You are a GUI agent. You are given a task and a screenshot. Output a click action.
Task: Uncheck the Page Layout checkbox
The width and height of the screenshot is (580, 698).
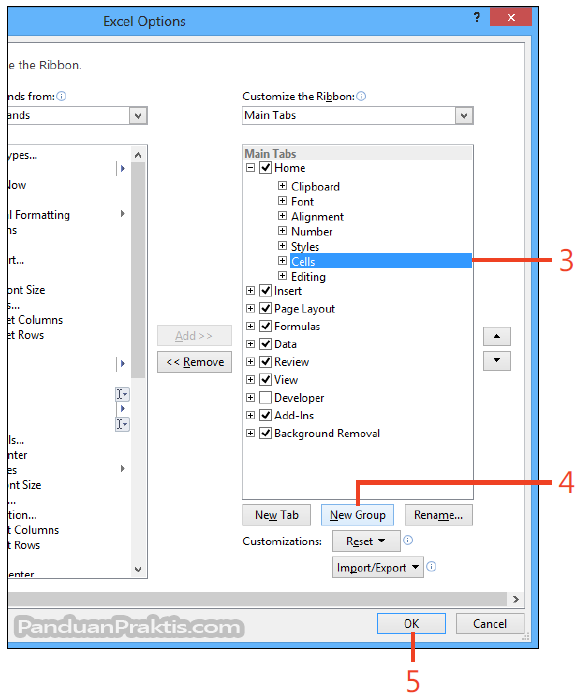pyautogui.click(x=266, y=308)
